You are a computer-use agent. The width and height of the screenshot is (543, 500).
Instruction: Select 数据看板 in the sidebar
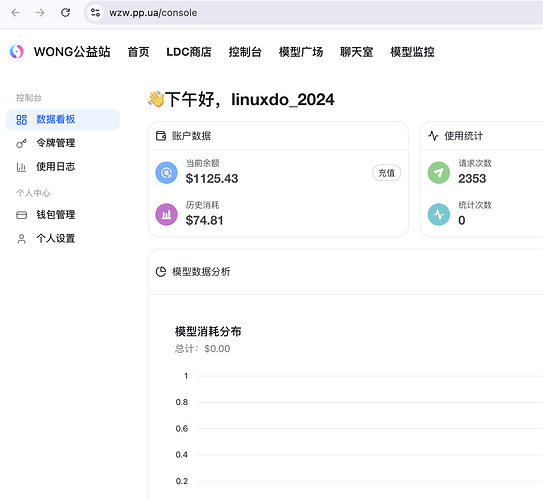[63, 119]
